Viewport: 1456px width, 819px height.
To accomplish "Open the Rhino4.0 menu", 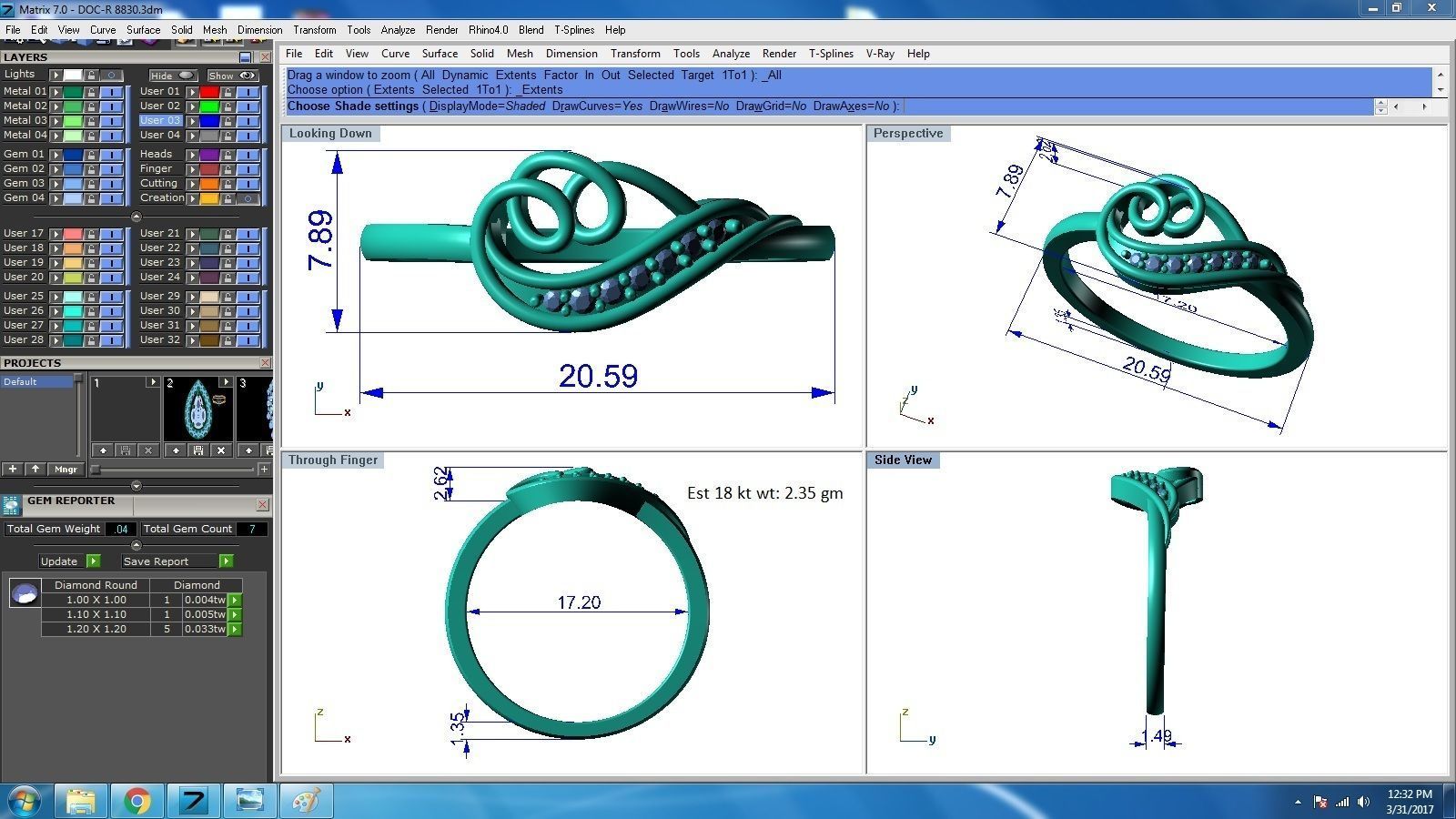I will 489,30.
